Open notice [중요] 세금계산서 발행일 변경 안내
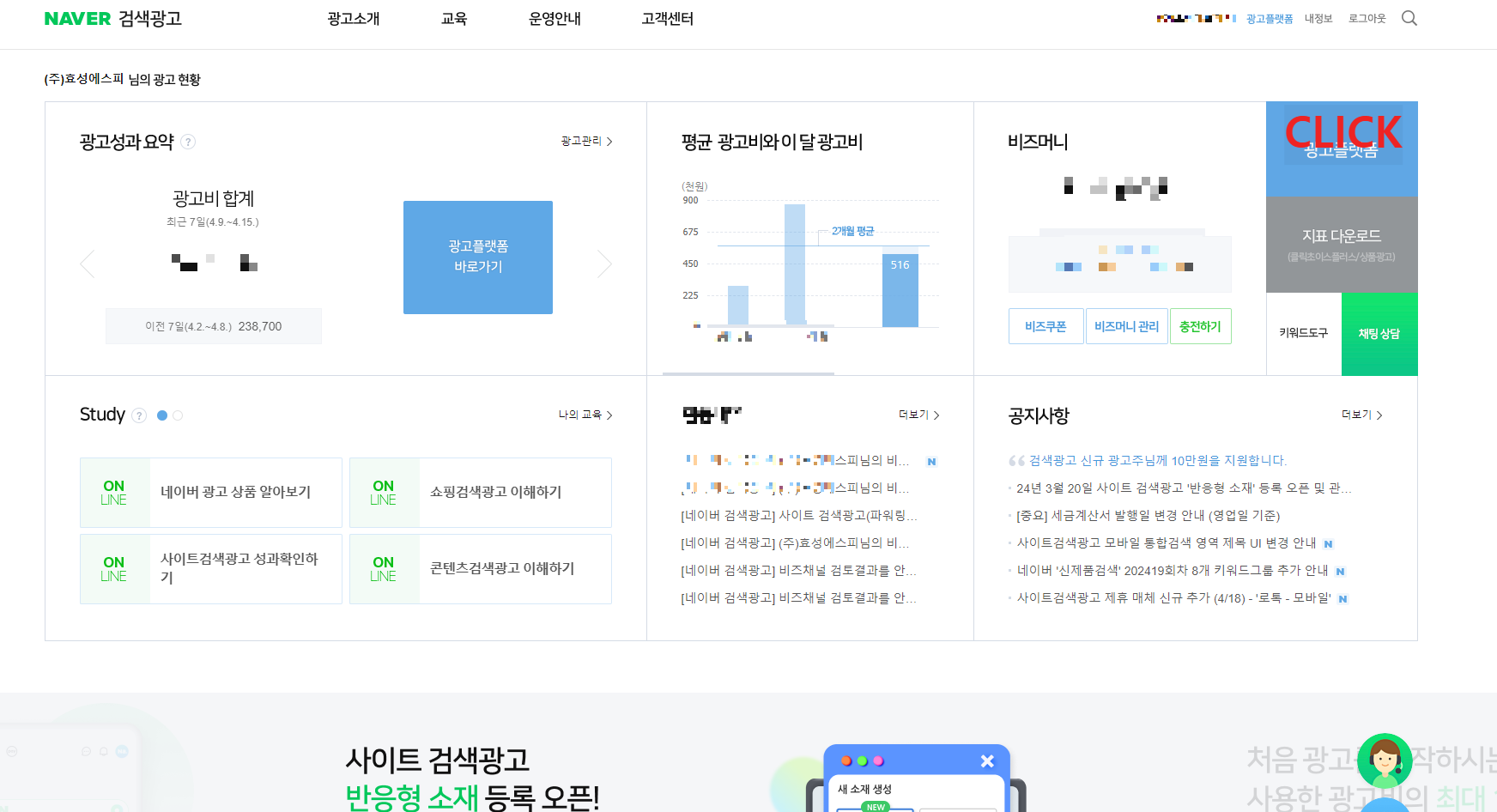Image resolution: width=1497 pixels, height=812 pixels. click(x=1148, y=516)
